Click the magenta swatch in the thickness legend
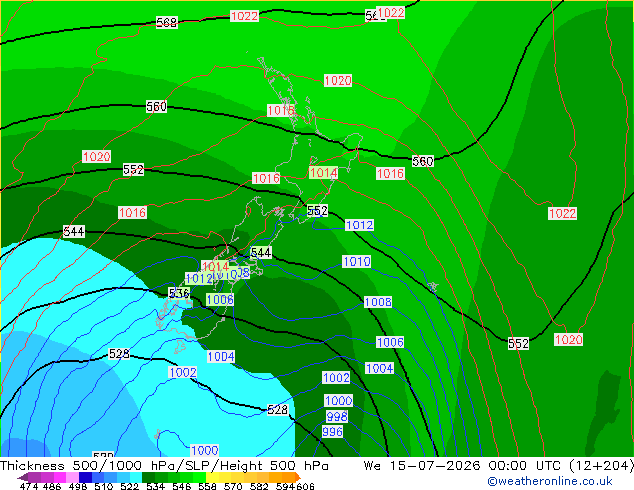 coord(59,477)
